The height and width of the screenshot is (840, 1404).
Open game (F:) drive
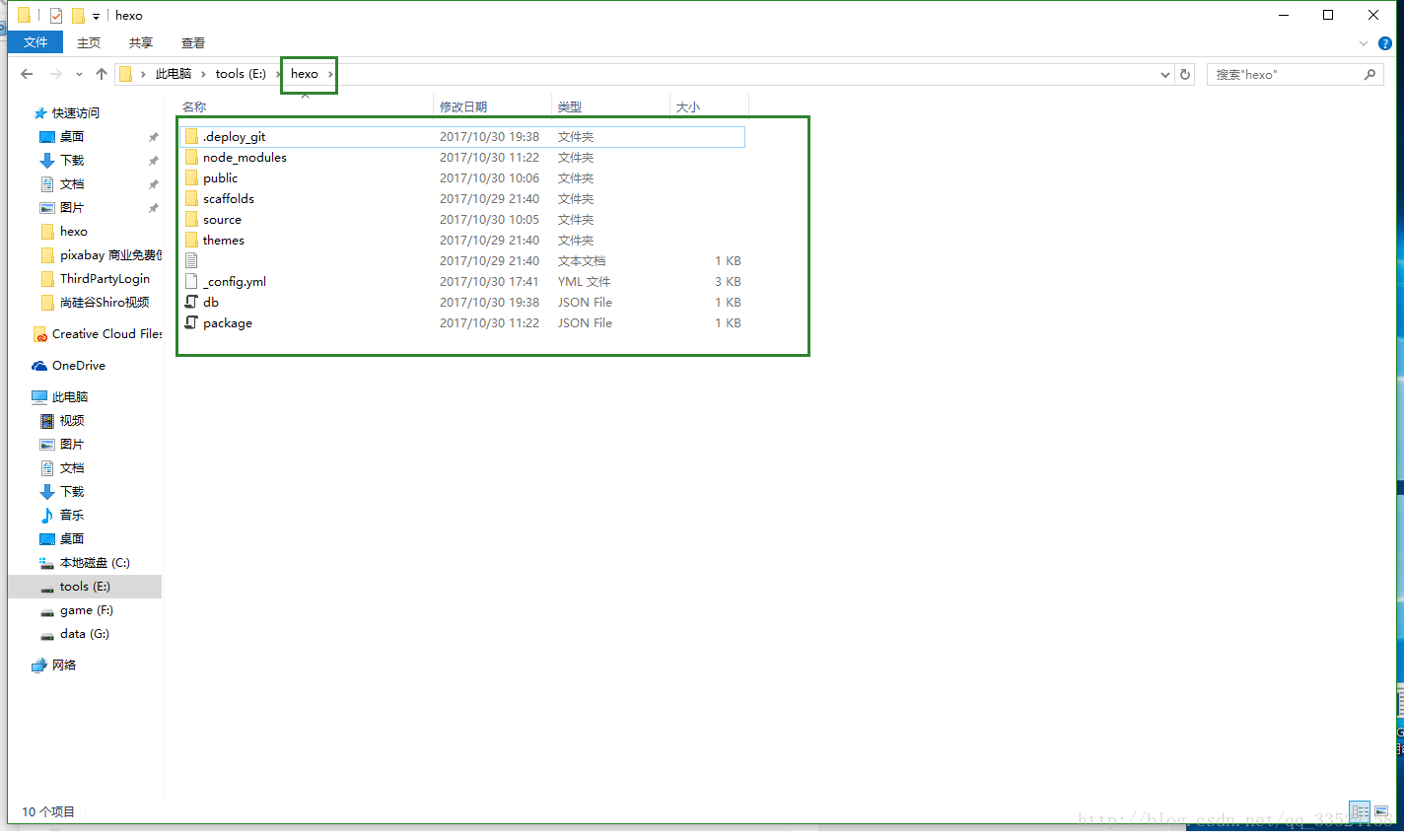[x=86, y=610]
